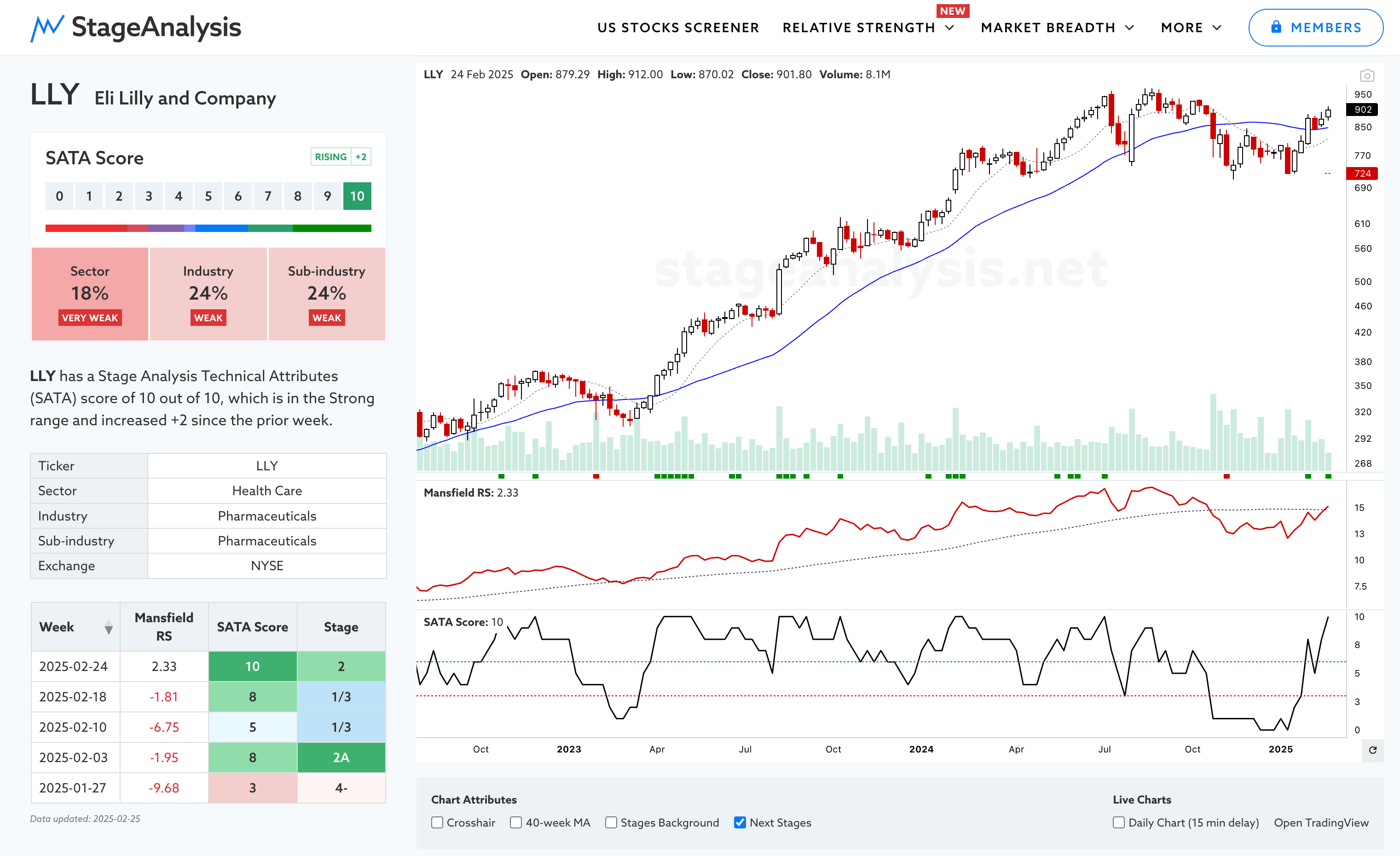Click the Week column header

pos(75,627)
